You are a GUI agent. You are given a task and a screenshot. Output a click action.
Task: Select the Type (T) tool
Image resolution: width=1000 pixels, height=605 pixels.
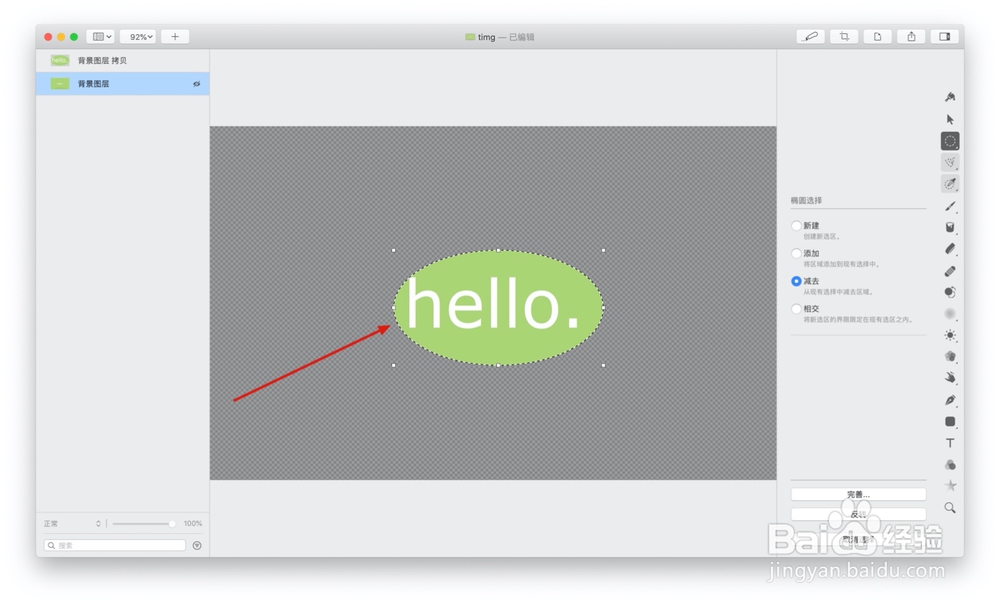(x=950, y=443)
